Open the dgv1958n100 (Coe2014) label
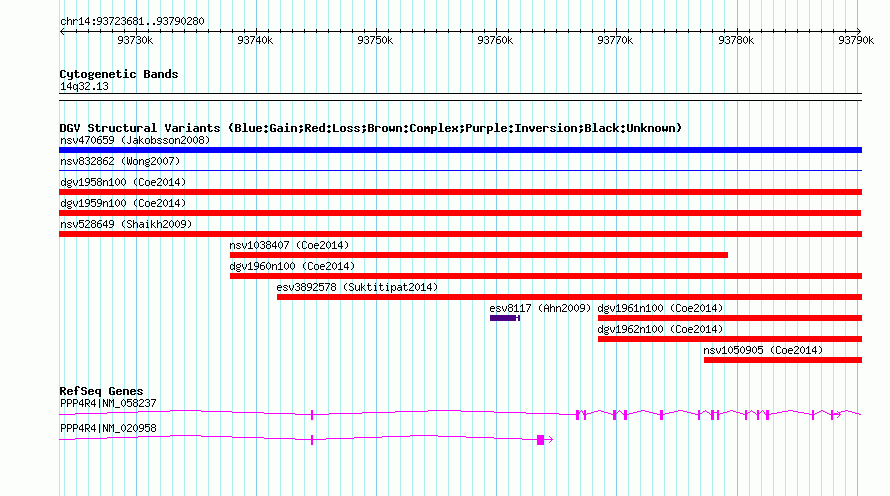 click(123, 182)
